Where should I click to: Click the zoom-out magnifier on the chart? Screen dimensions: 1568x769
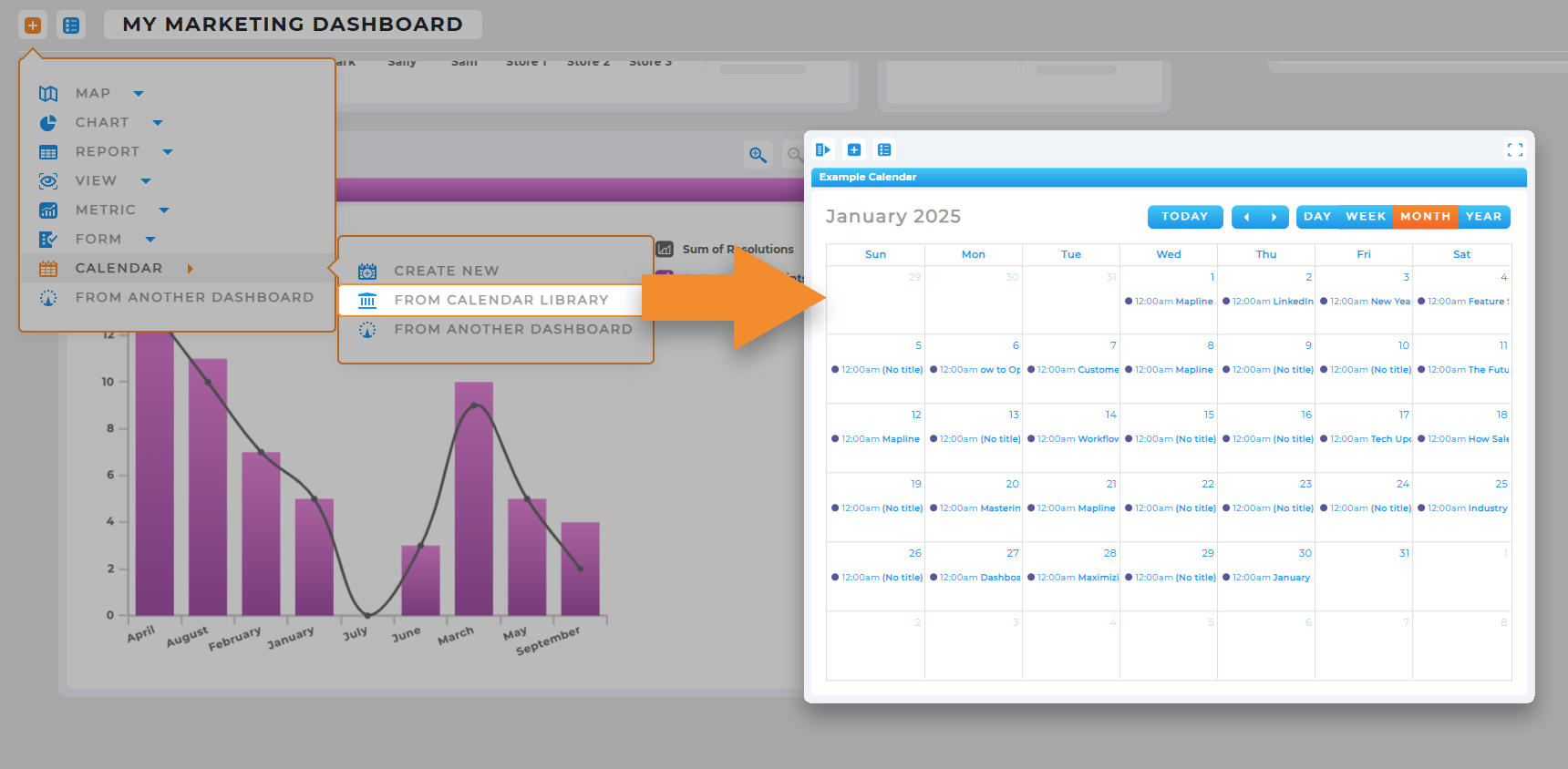[x=795, y=154]
